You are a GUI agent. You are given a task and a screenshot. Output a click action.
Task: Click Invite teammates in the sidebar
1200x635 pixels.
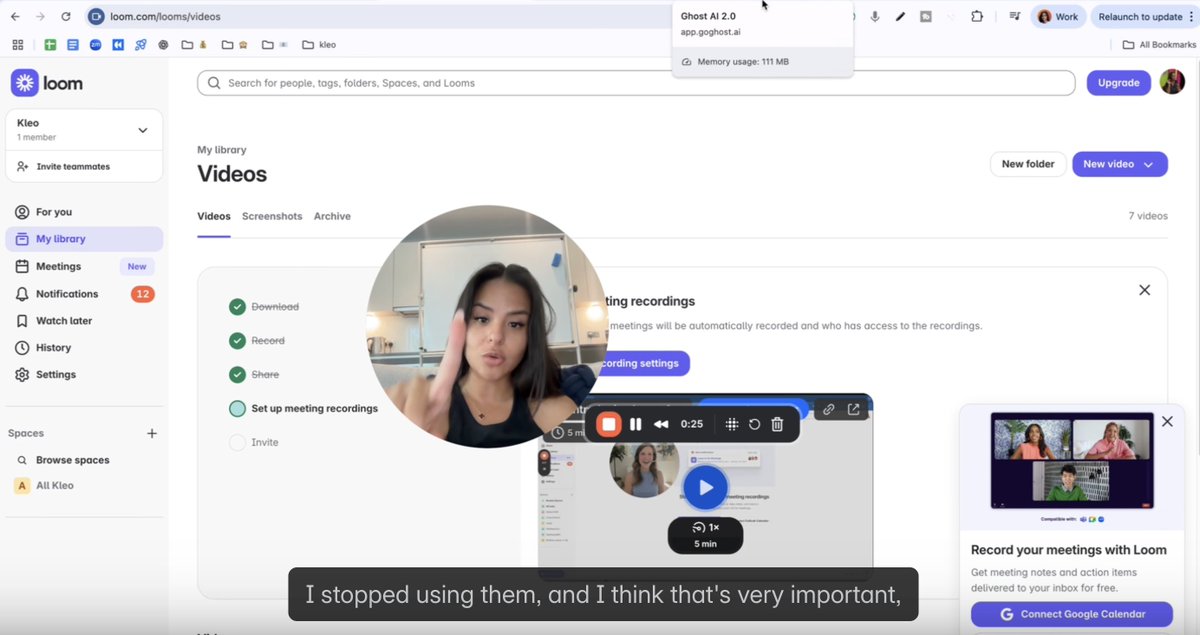pos(64,167)
